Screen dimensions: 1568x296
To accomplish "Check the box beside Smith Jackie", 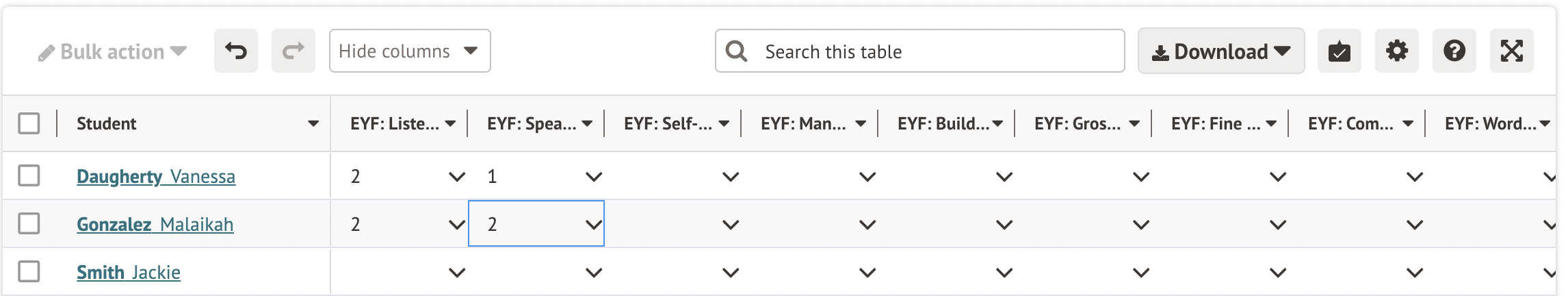I will click(29, 271).
